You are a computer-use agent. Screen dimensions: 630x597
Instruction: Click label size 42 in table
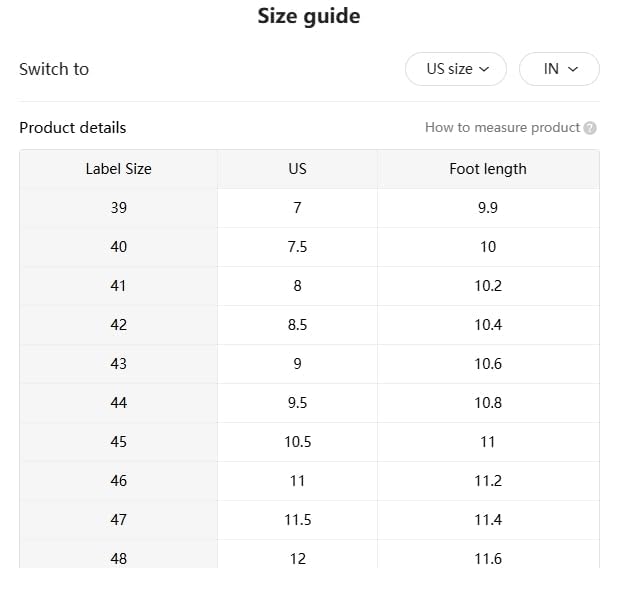[118, 325]
